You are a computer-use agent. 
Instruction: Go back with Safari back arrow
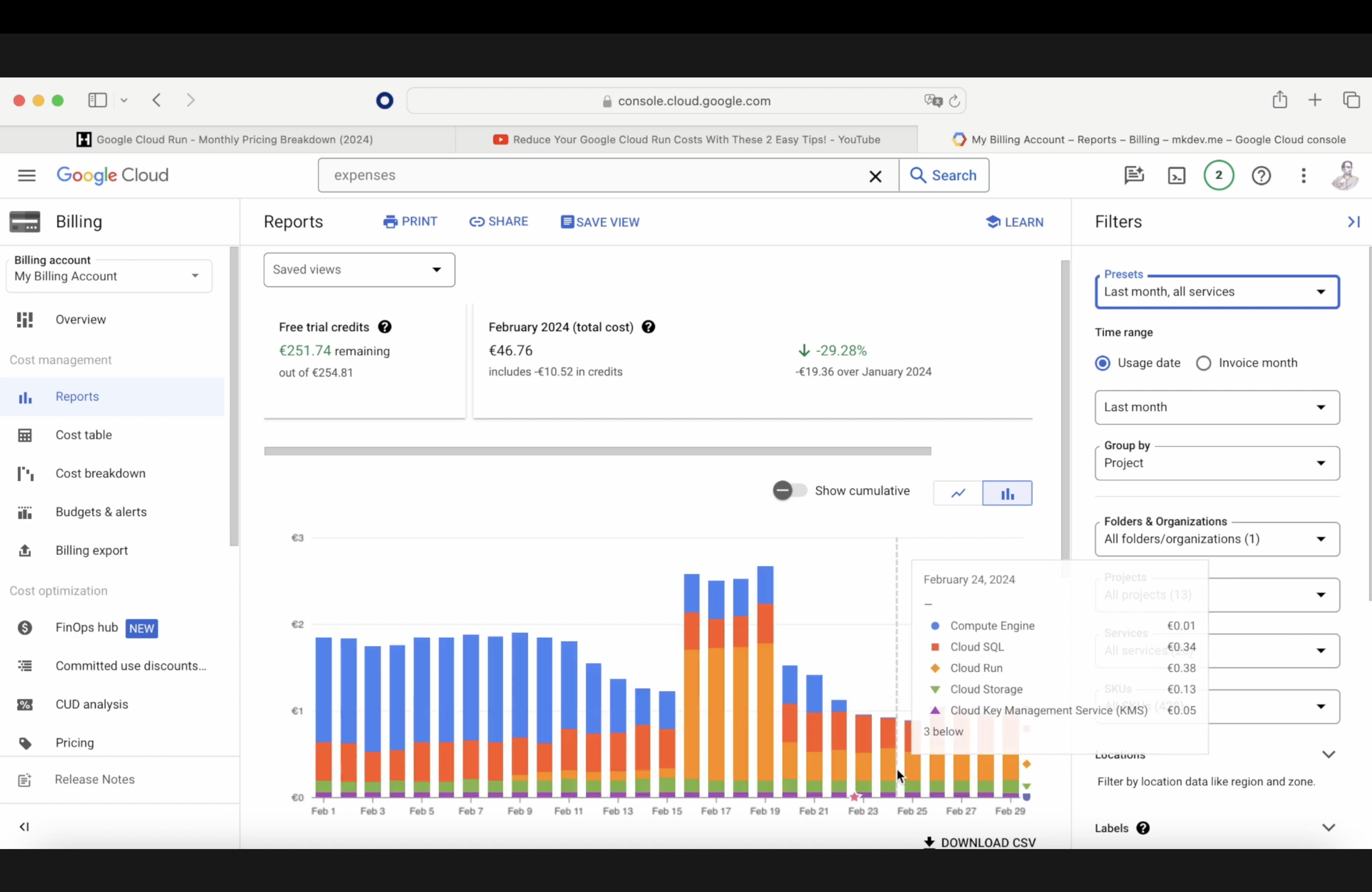(157, 100)
